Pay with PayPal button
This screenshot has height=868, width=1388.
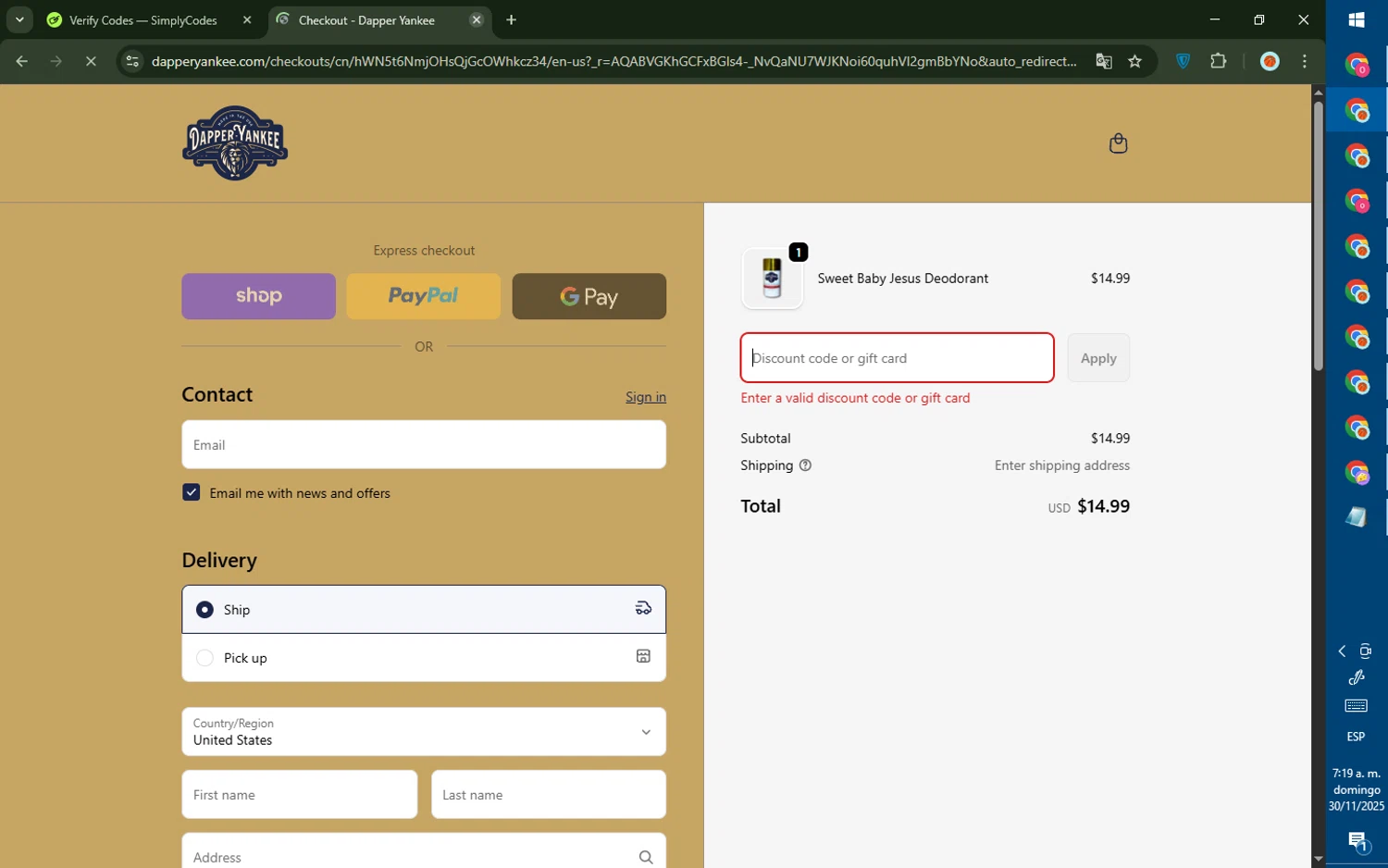[423, 296]
